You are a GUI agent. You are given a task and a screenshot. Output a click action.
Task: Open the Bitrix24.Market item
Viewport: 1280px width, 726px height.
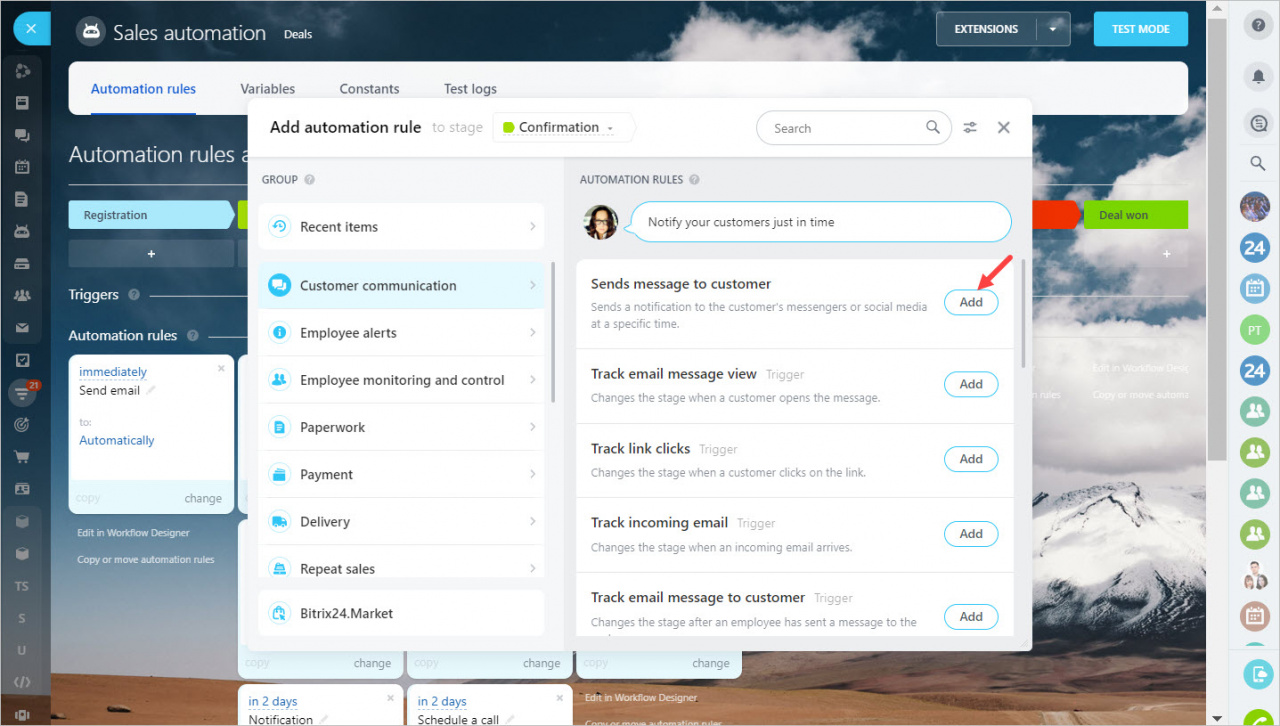point(401,613)
